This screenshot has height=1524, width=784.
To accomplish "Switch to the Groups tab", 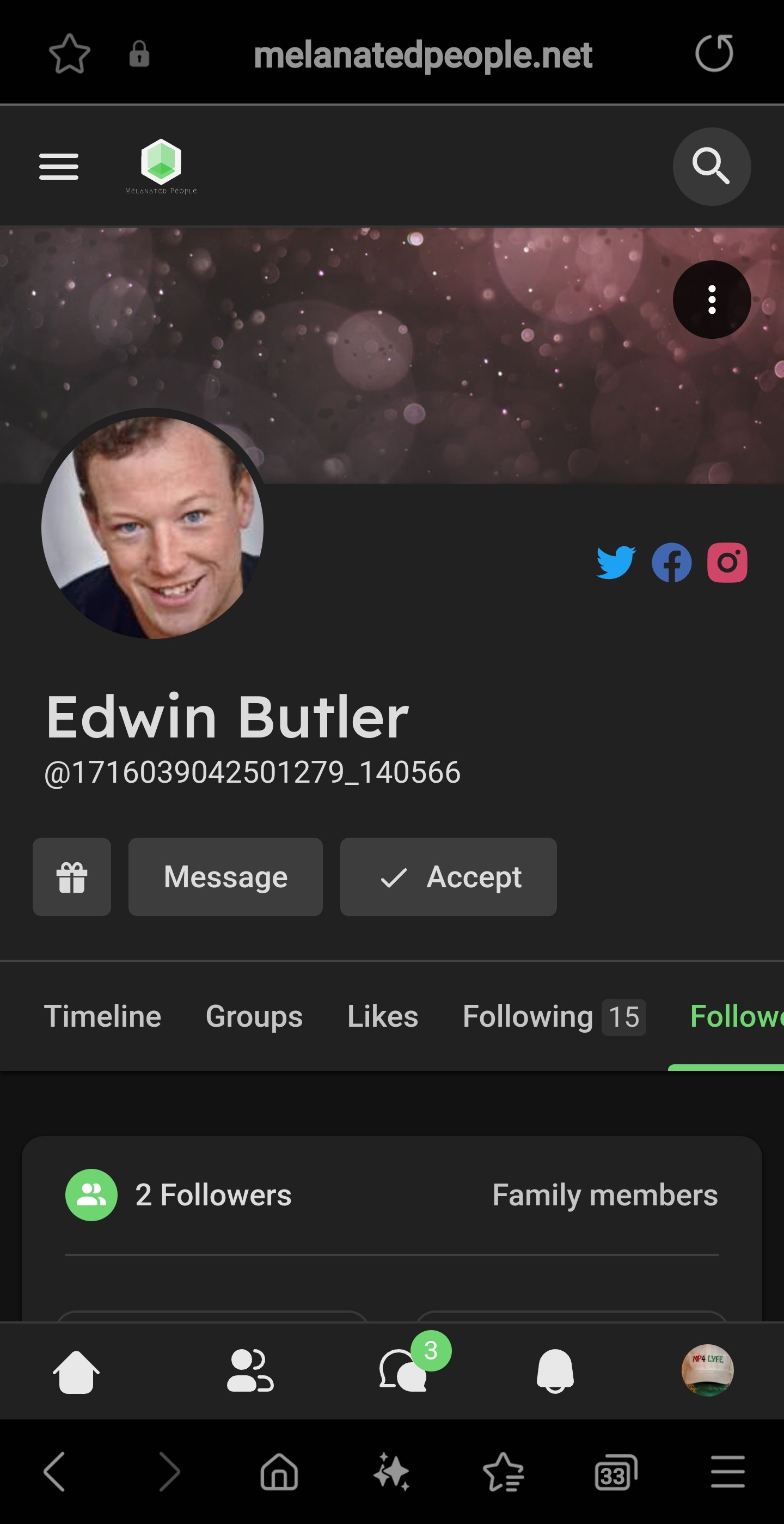I will [x=254, y=1016].
